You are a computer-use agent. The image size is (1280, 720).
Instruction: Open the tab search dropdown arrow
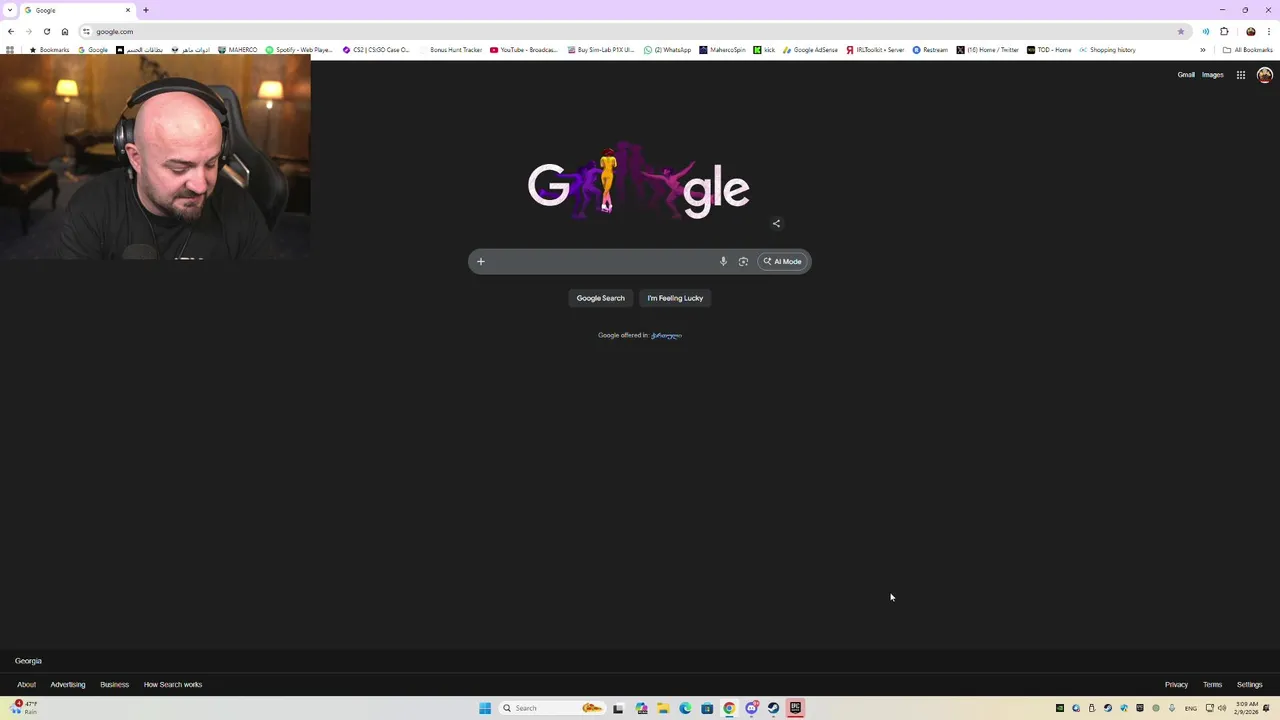click(10, 10)
